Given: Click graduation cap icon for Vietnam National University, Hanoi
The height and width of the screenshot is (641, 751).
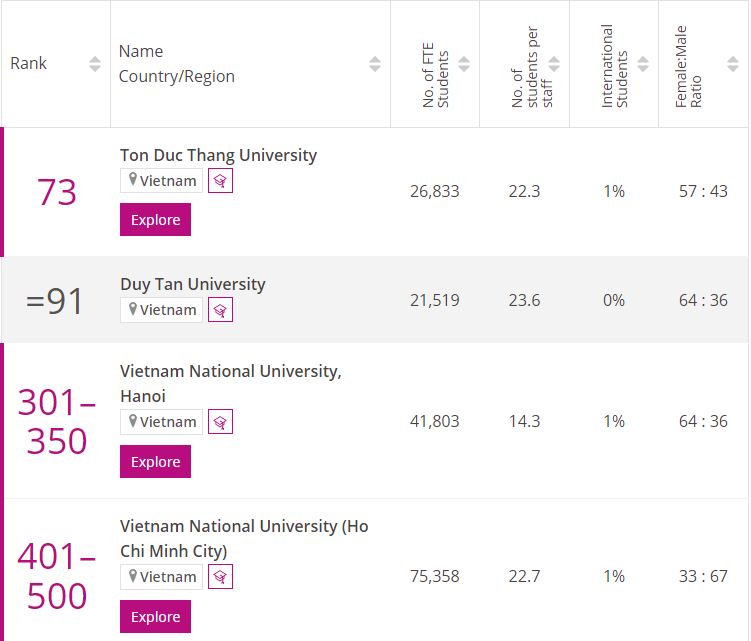Looking at the screenshot, I should [x=220, y=422].
